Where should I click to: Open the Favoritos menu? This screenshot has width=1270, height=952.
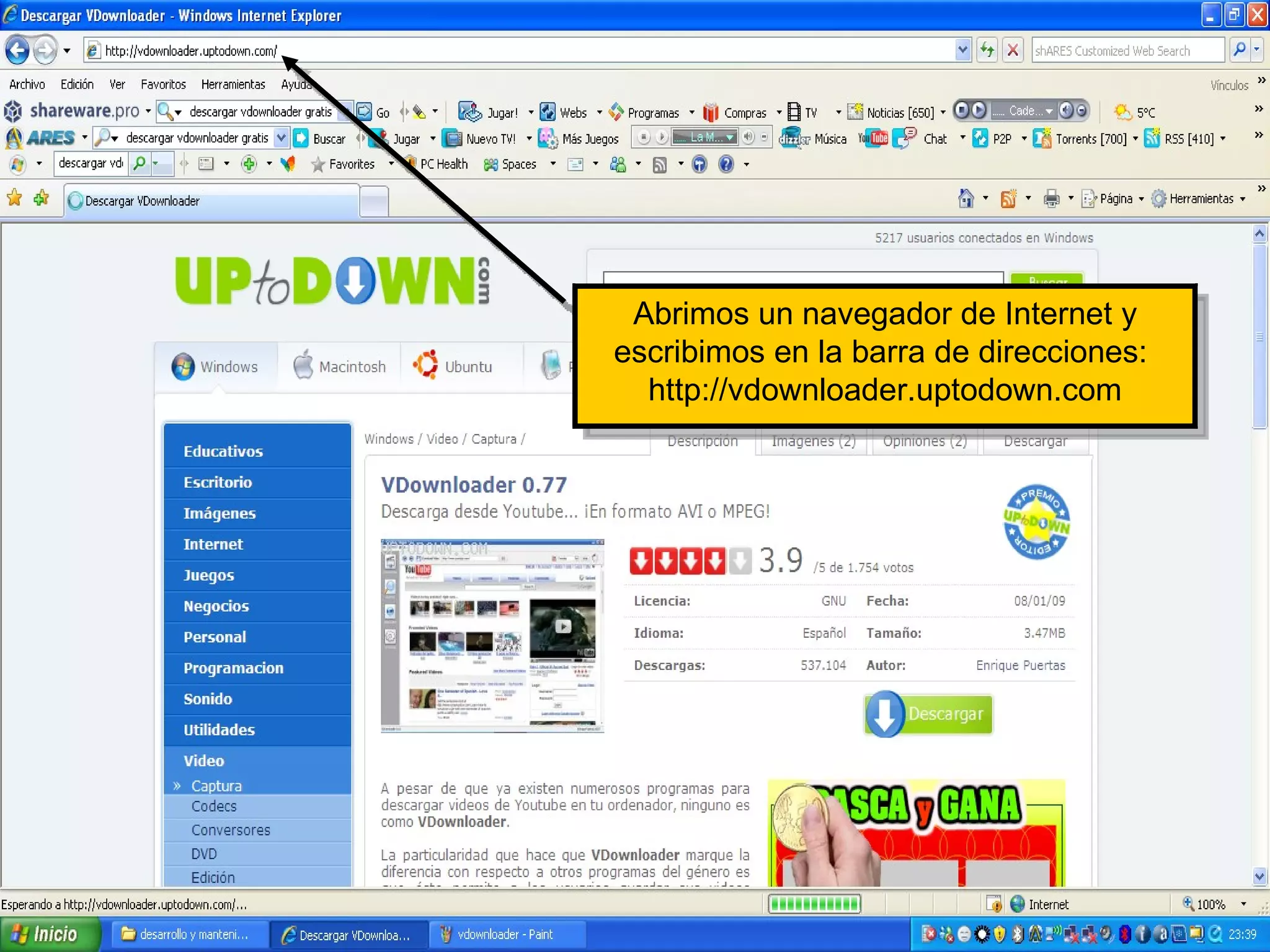click(163, 84)
